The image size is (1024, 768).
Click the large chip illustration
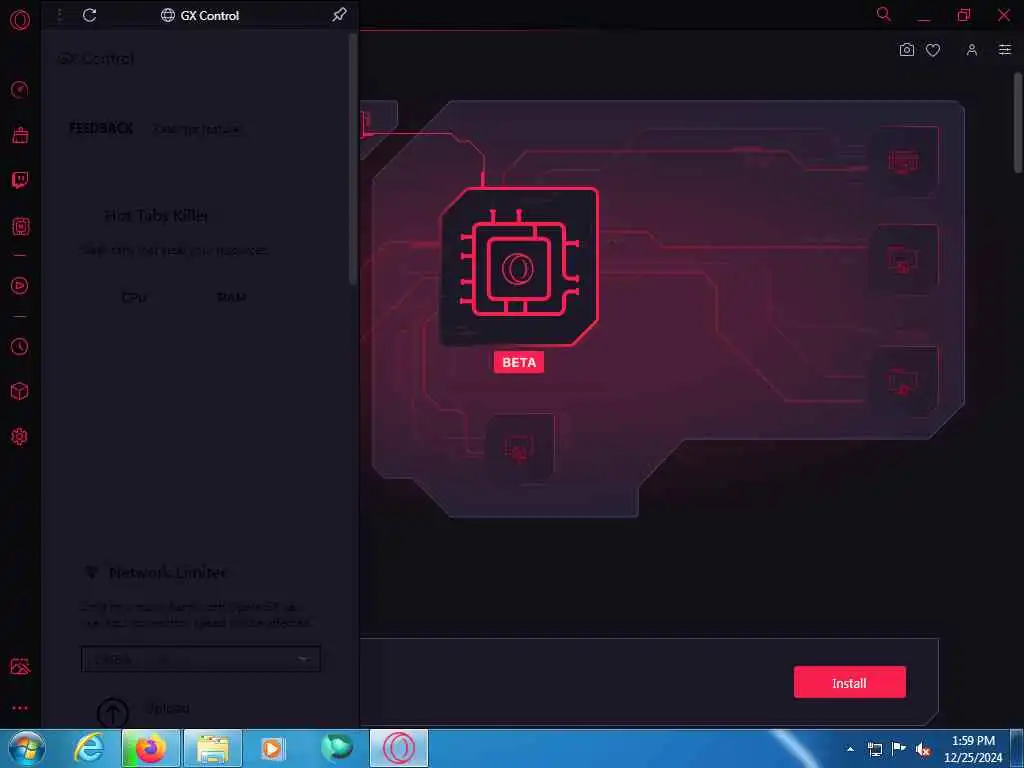coord(519,266)
